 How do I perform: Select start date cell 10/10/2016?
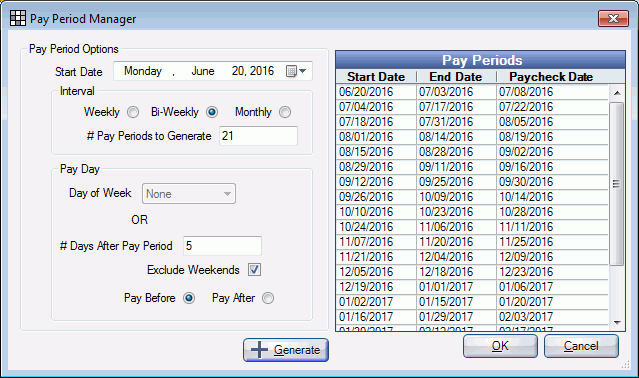tap(376, 212)
